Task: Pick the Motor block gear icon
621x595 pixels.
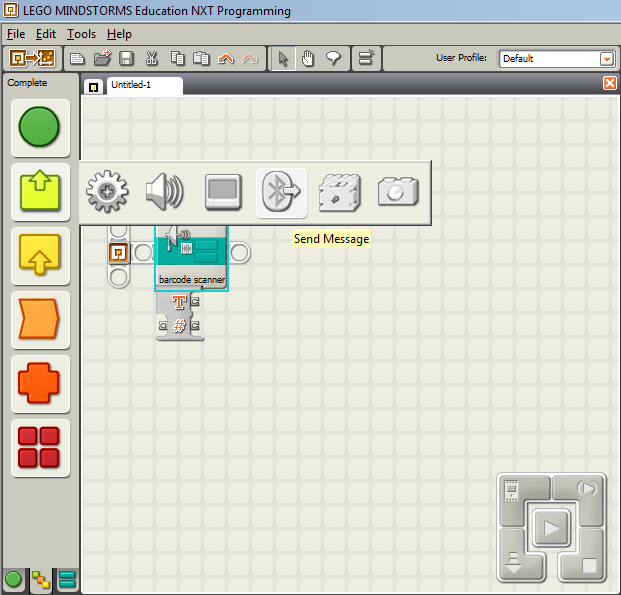Action: [107, 192]
